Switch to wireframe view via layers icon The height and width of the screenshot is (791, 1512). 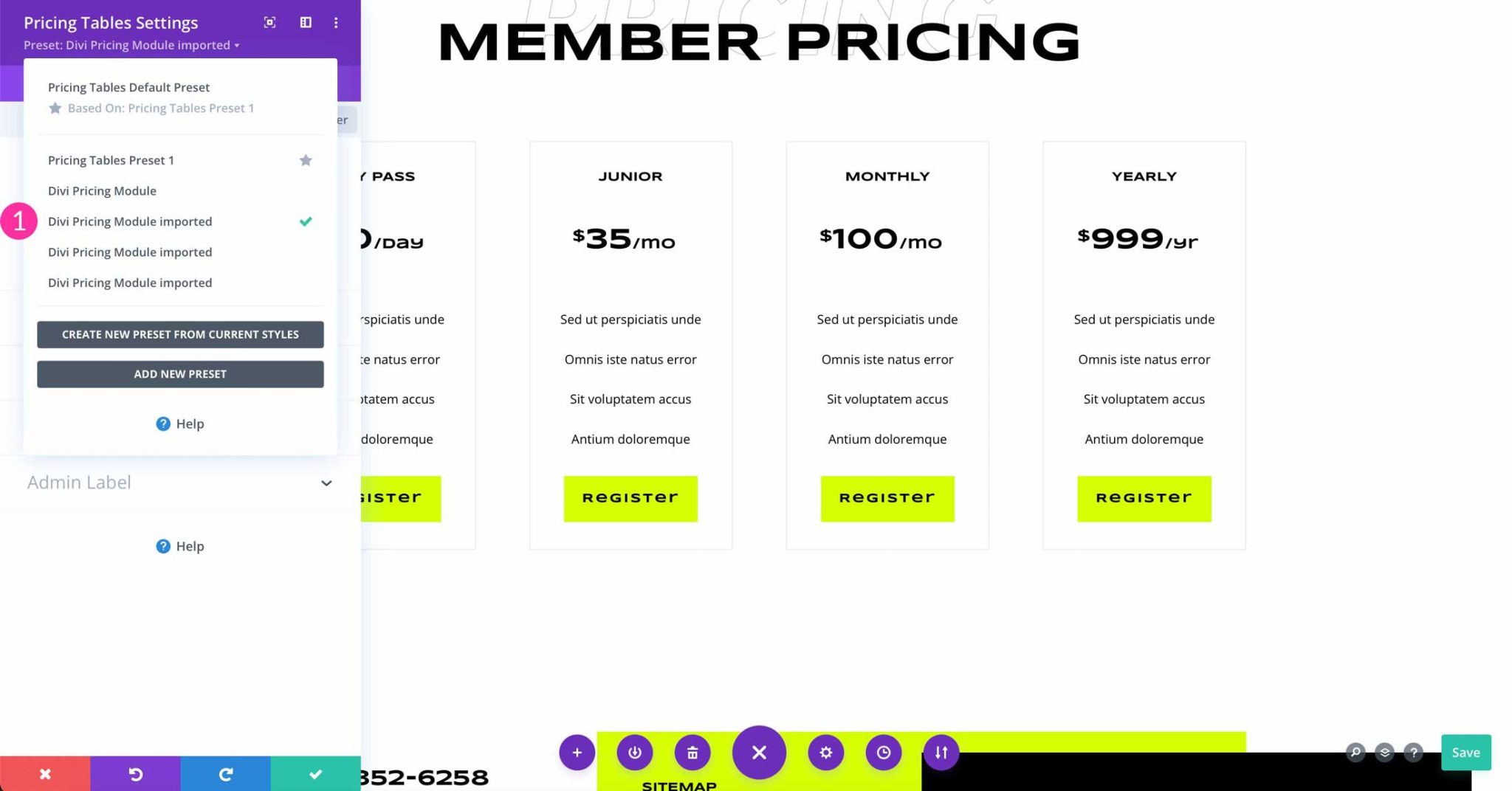coord(1384,752)
